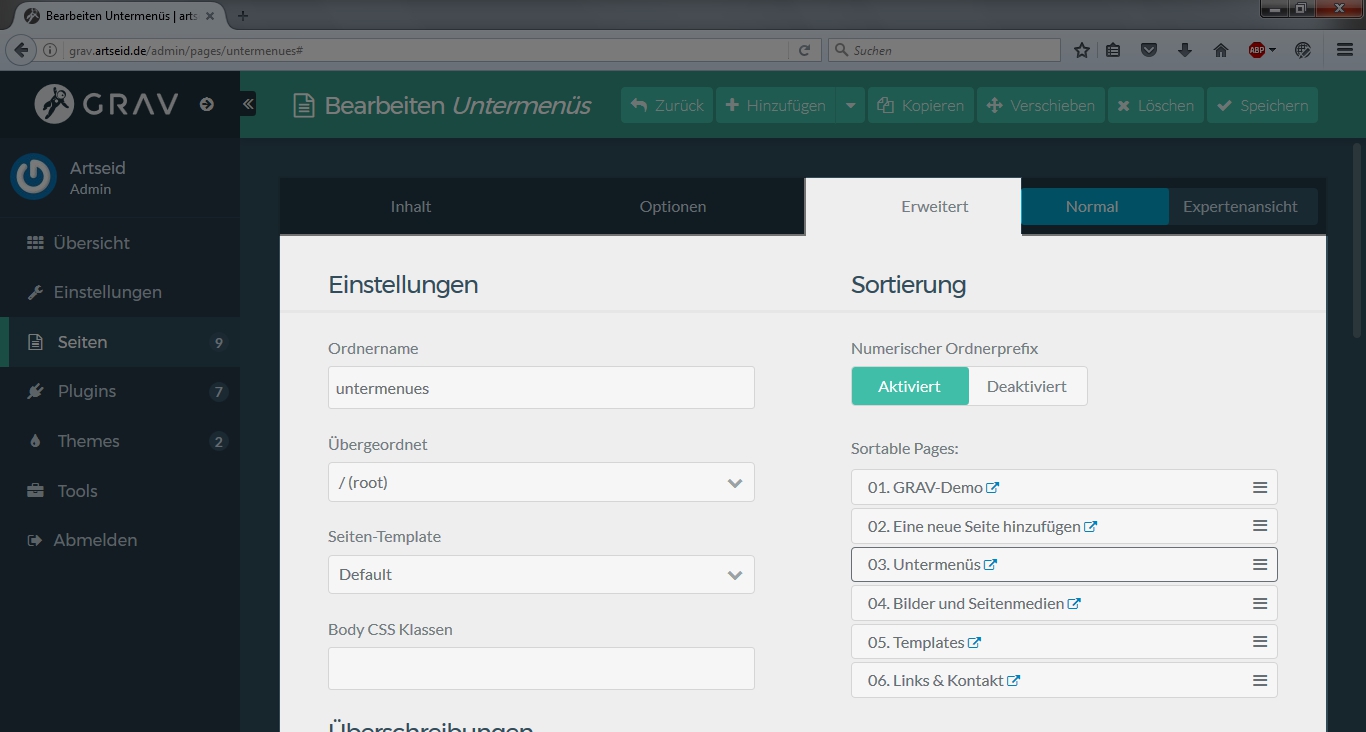1366x732 pixels.
Task: Switch to the Inhalt tab
Action: (411, 207)
